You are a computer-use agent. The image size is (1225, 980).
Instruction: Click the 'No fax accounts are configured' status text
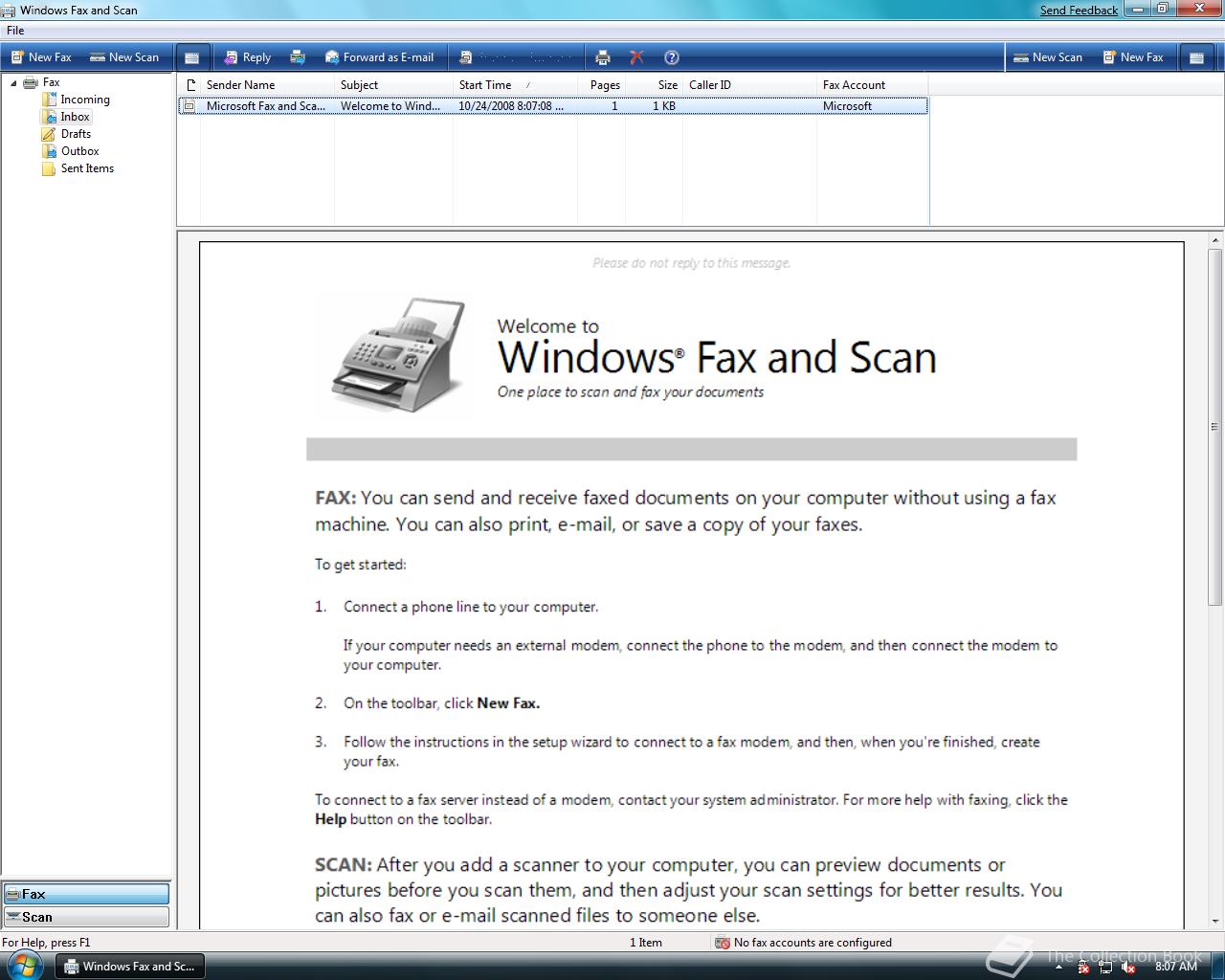[813, 943]
